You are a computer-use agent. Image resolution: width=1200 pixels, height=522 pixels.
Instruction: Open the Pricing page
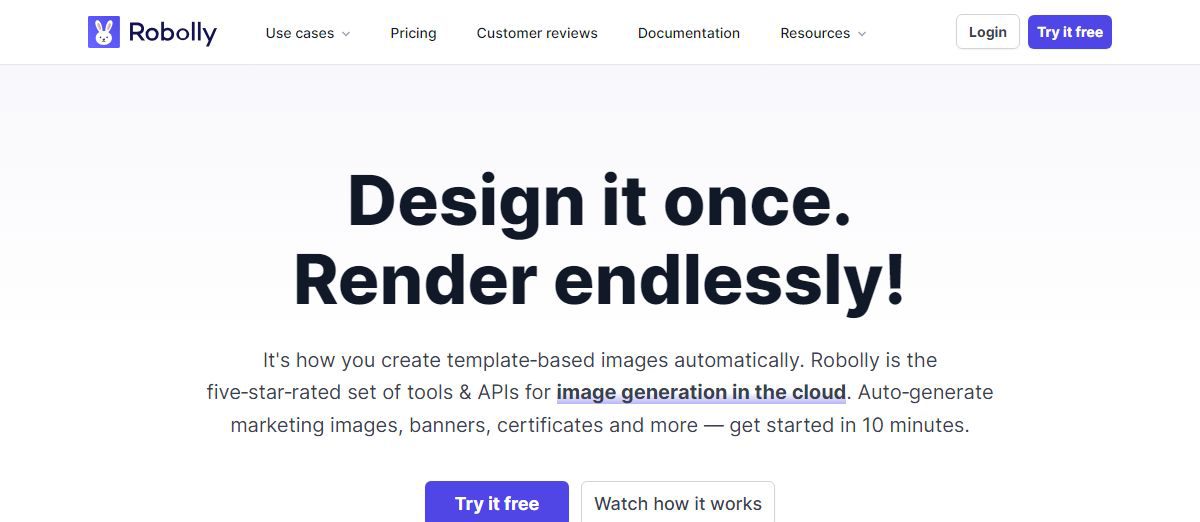[413, 33]
